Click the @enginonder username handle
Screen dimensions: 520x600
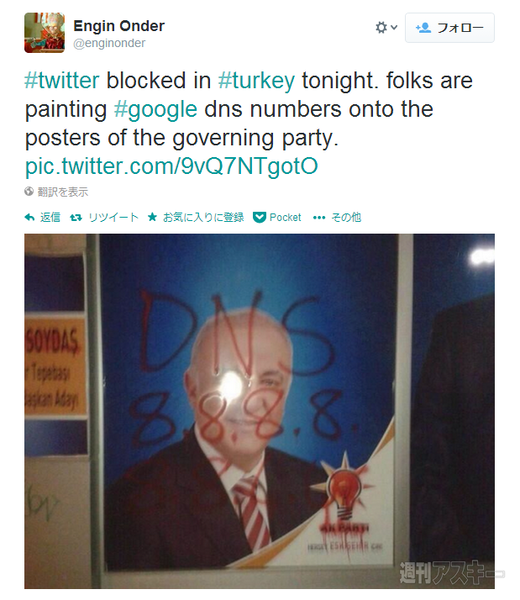click(x=109, y=43)
